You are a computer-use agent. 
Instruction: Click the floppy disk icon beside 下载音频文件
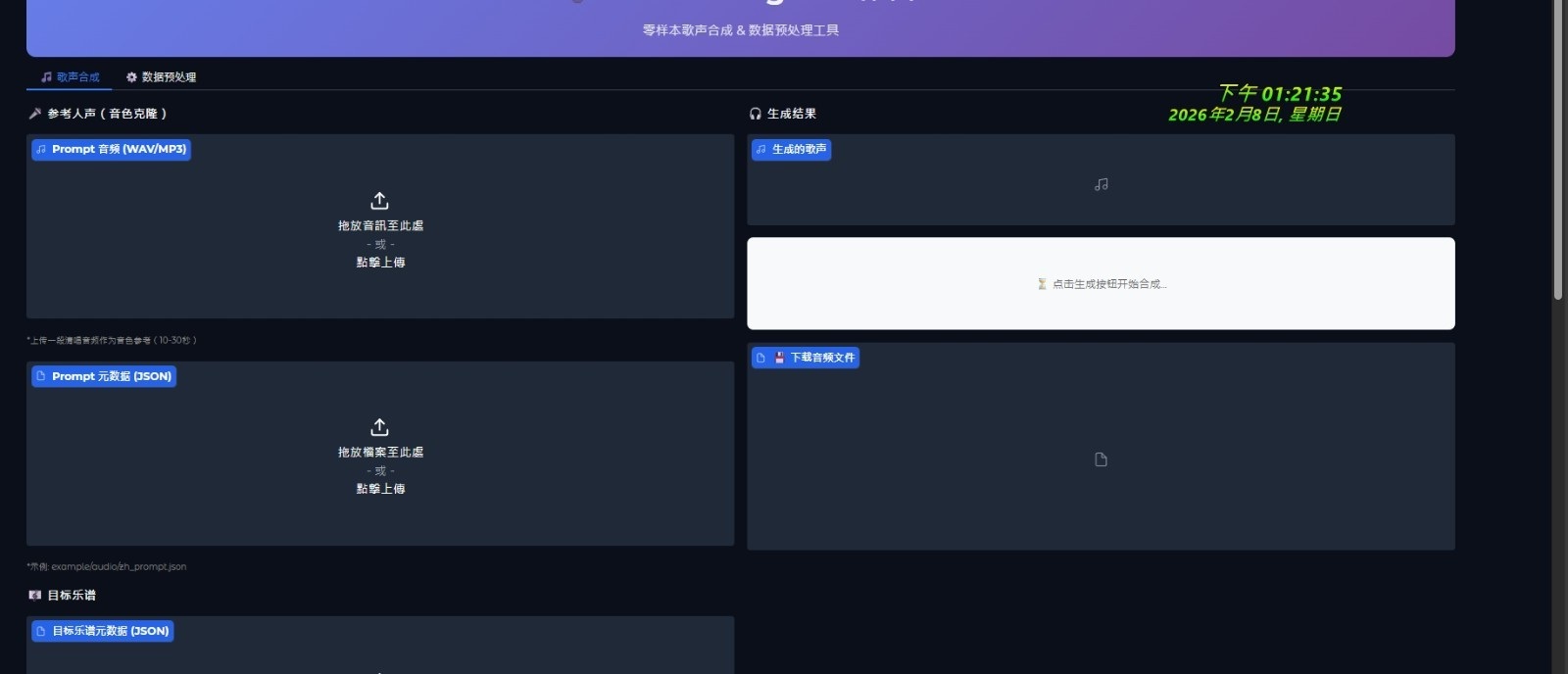point(780,358)
